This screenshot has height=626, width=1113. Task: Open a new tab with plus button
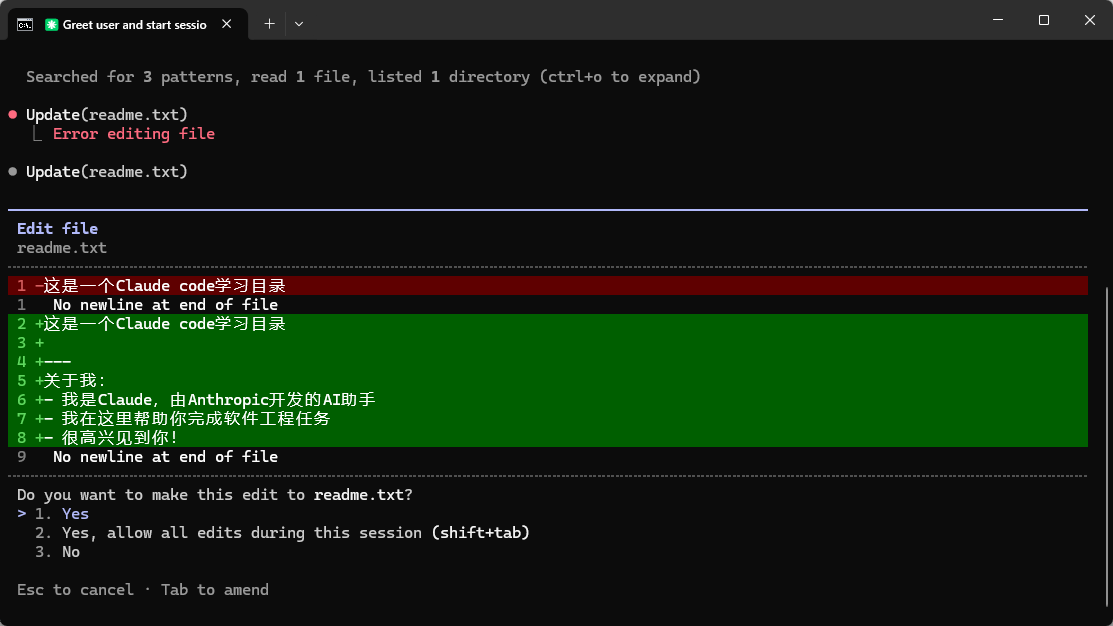[269, 24]
